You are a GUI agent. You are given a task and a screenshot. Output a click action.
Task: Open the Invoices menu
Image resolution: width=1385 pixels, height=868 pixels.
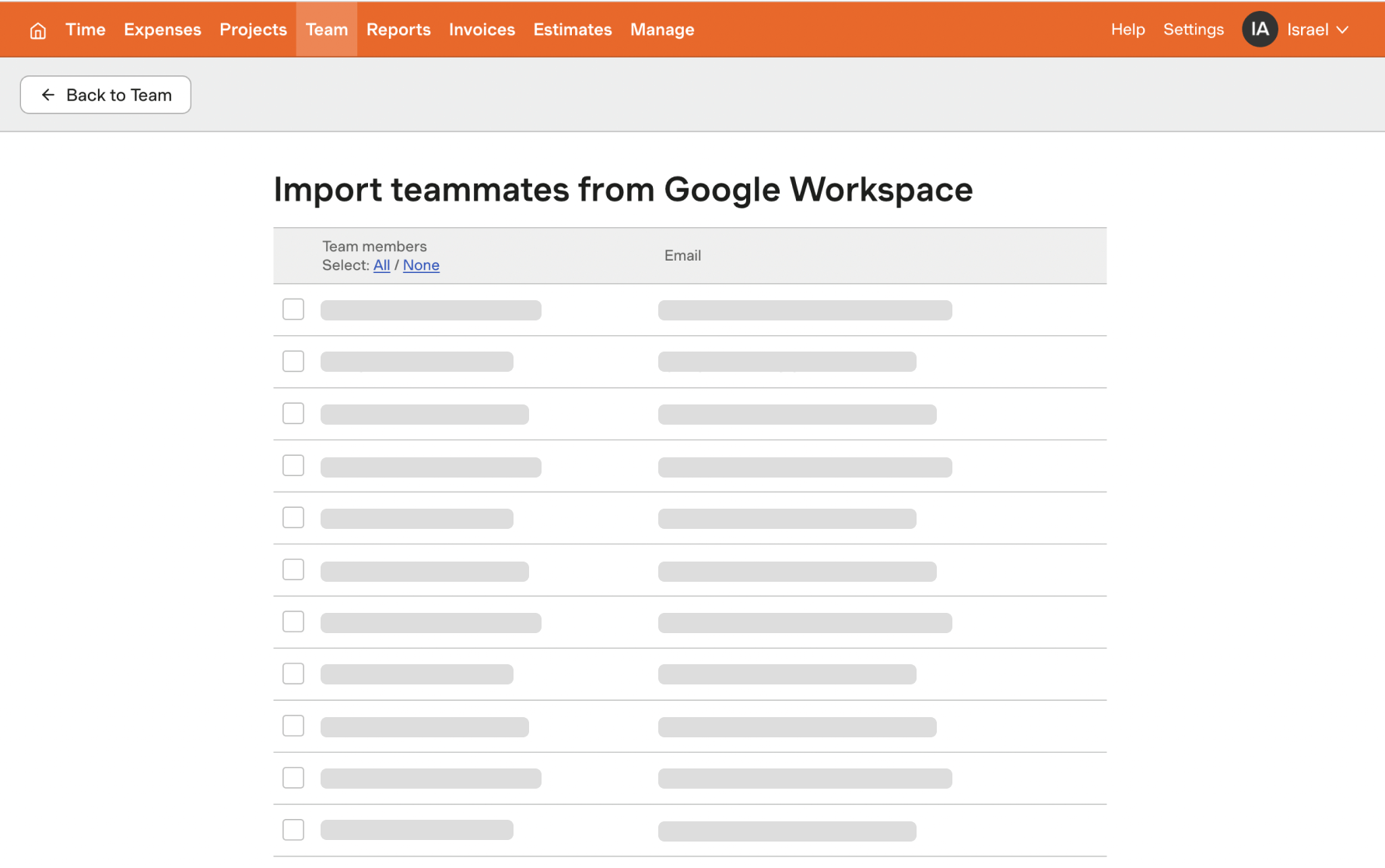[x=482, y=30]
